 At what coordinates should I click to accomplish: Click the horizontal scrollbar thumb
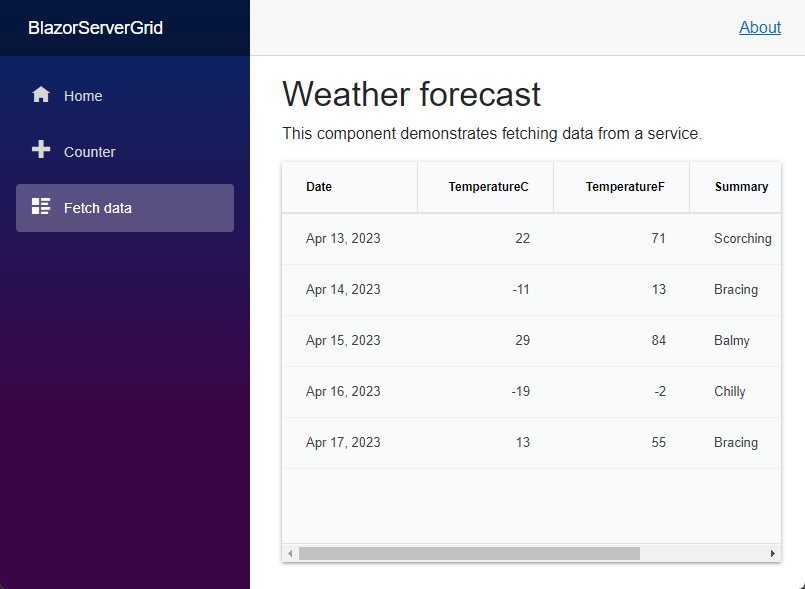pos(469,554)
